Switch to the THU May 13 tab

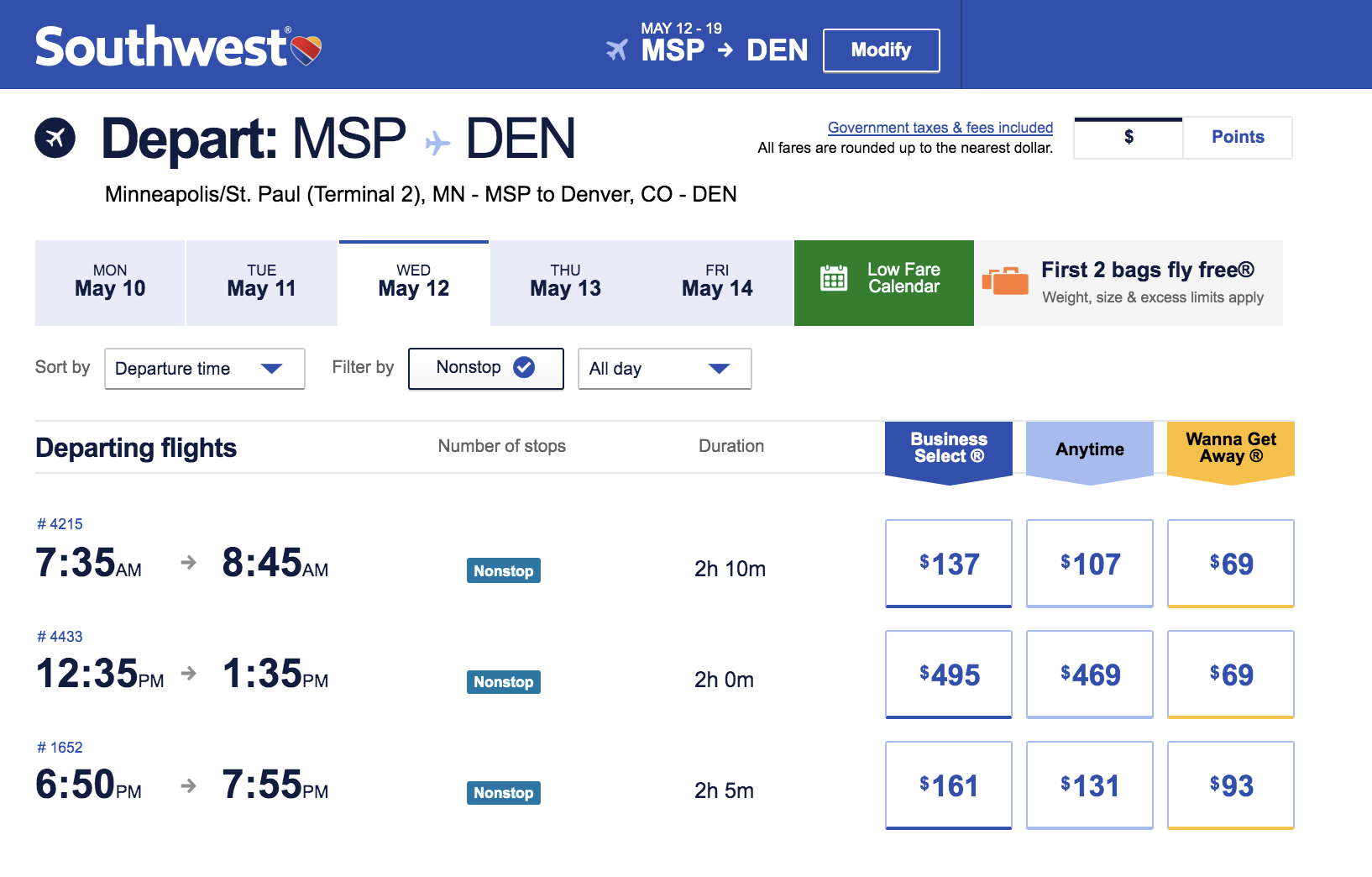[564, 282]
